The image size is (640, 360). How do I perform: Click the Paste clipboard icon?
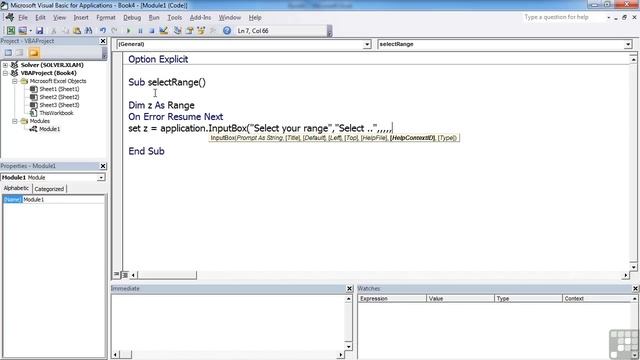77,31
